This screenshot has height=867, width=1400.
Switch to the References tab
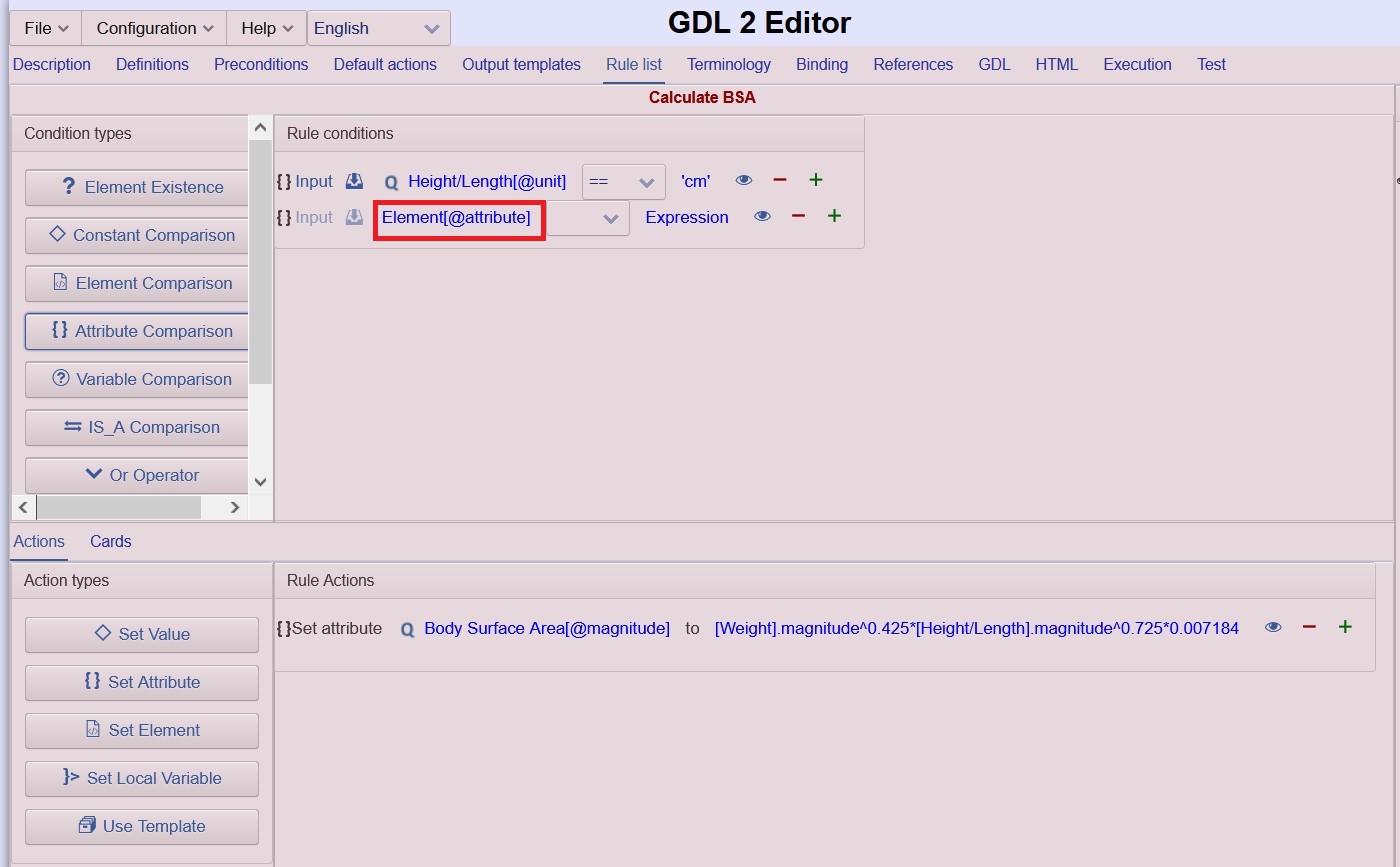pyautogui.click(x=913, y=64)
